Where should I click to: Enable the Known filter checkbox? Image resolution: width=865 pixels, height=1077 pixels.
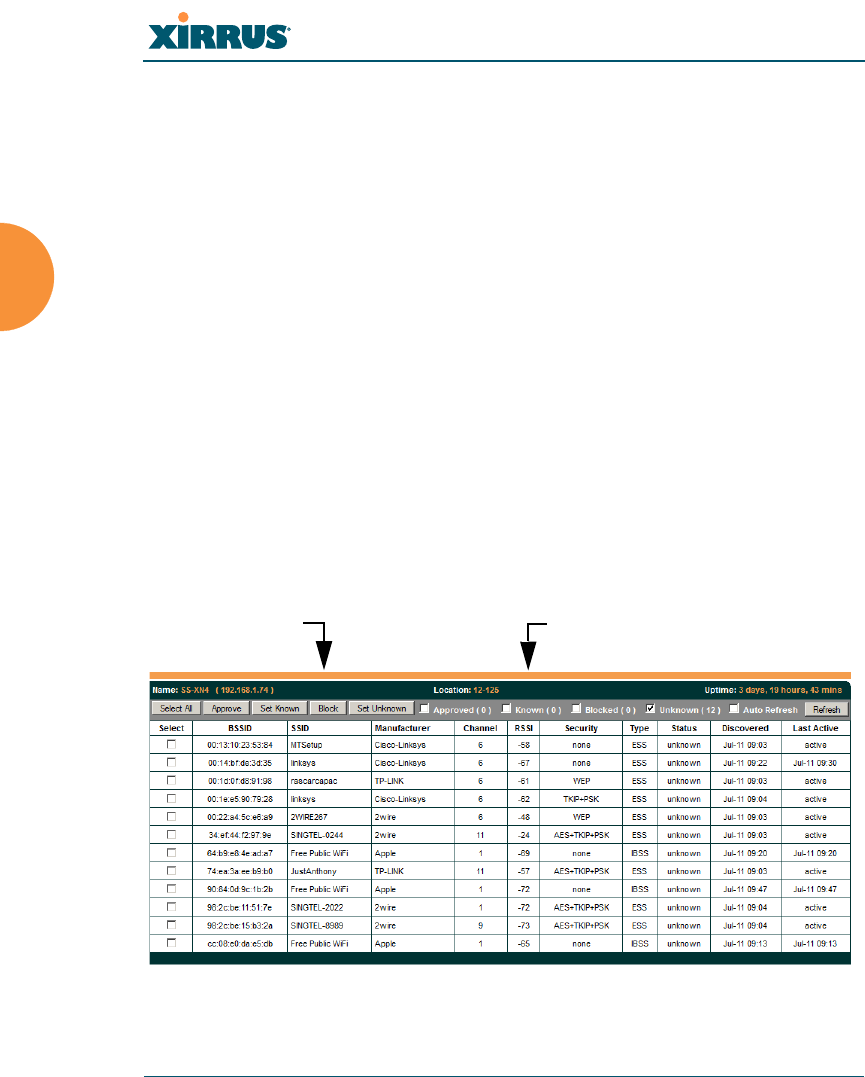coord(506,708)
